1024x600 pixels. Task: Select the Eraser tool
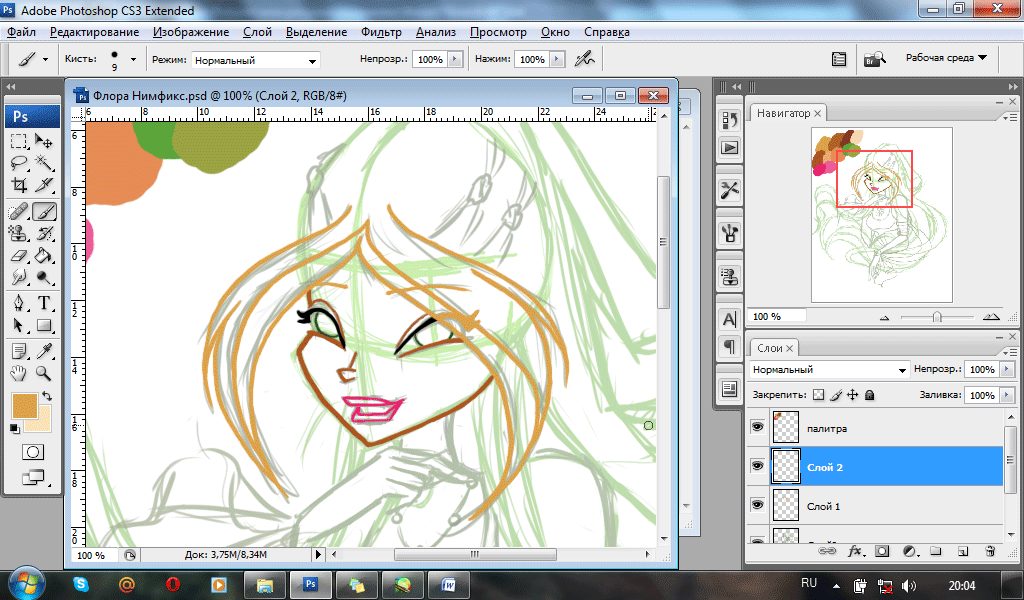19,256
